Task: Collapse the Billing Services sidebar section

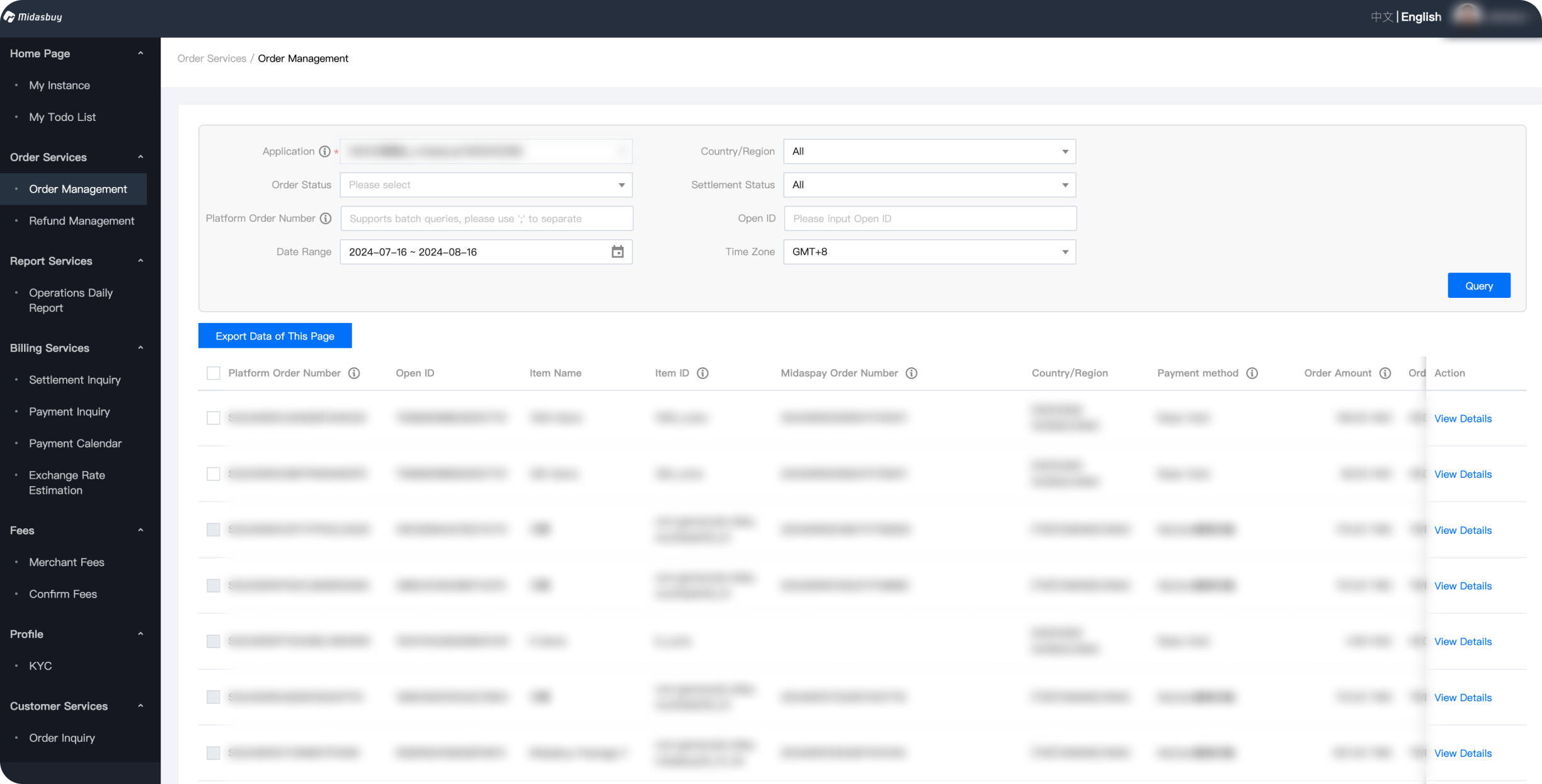Action: coord(140,348)
